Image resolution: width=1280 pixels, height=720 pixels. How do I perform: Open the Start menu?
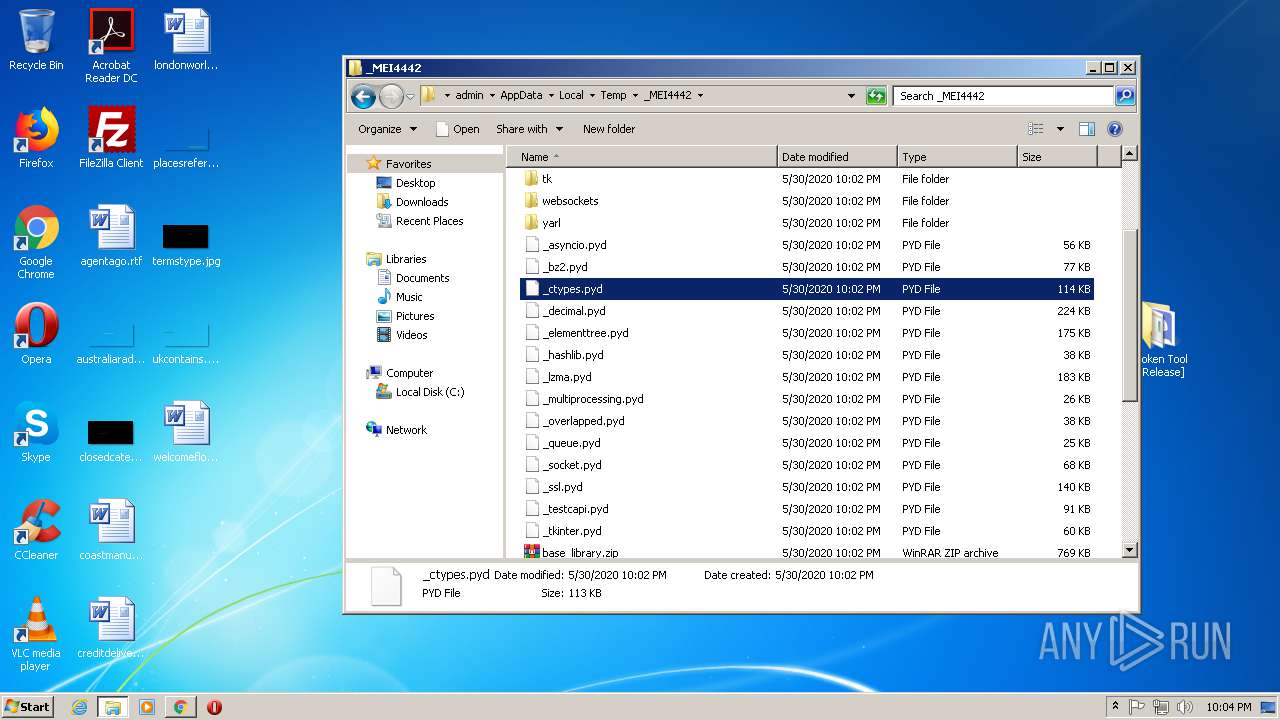28,707
